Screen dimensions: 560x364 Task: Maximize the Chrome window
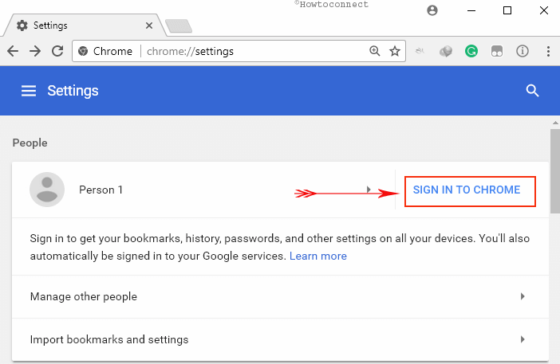[507, 10]
